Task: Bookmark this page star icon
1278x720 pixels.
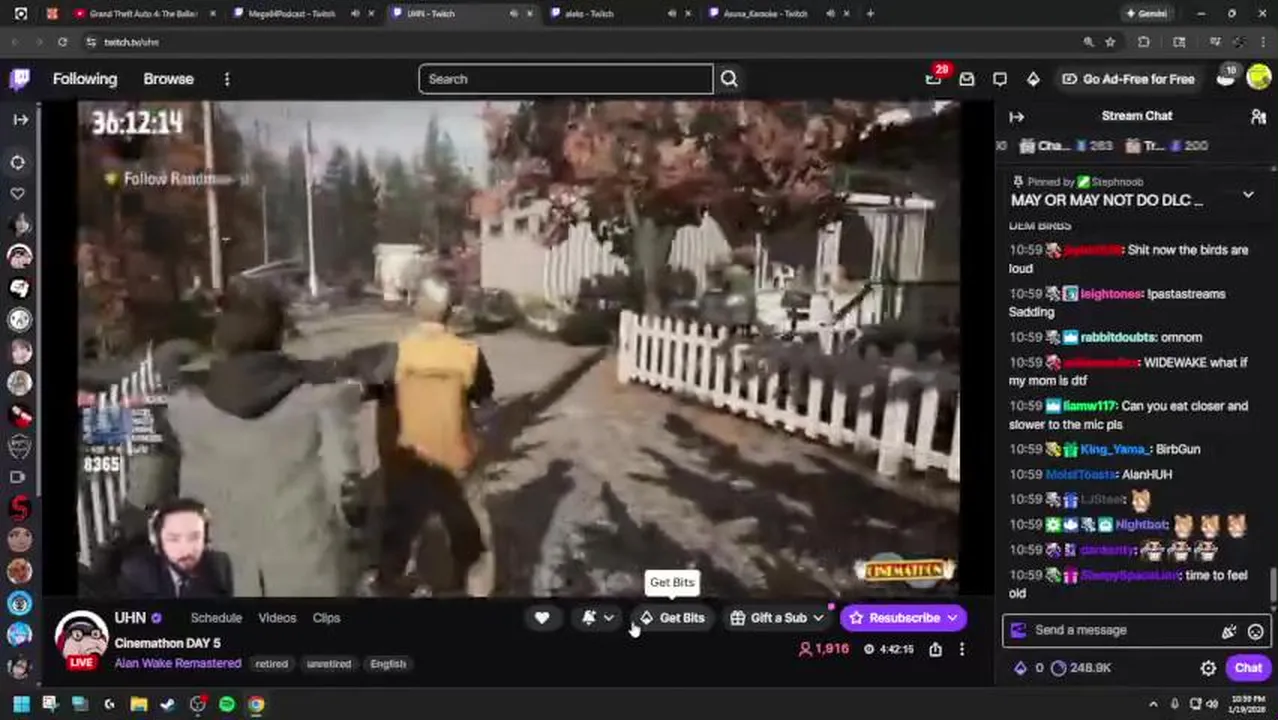Action: point(1110,42)
